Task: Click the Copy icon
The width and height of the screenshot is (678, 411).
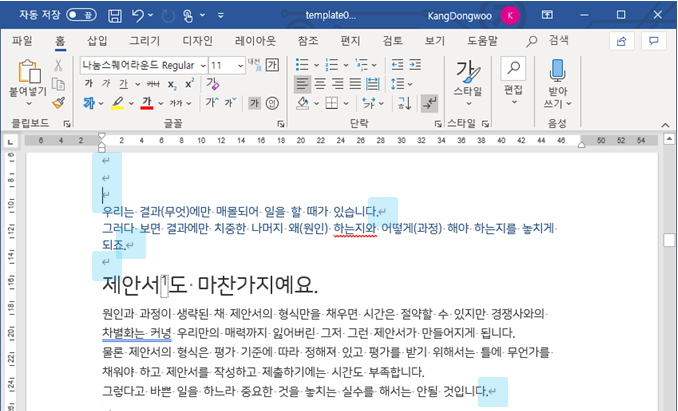Action: tap(58, 84)
